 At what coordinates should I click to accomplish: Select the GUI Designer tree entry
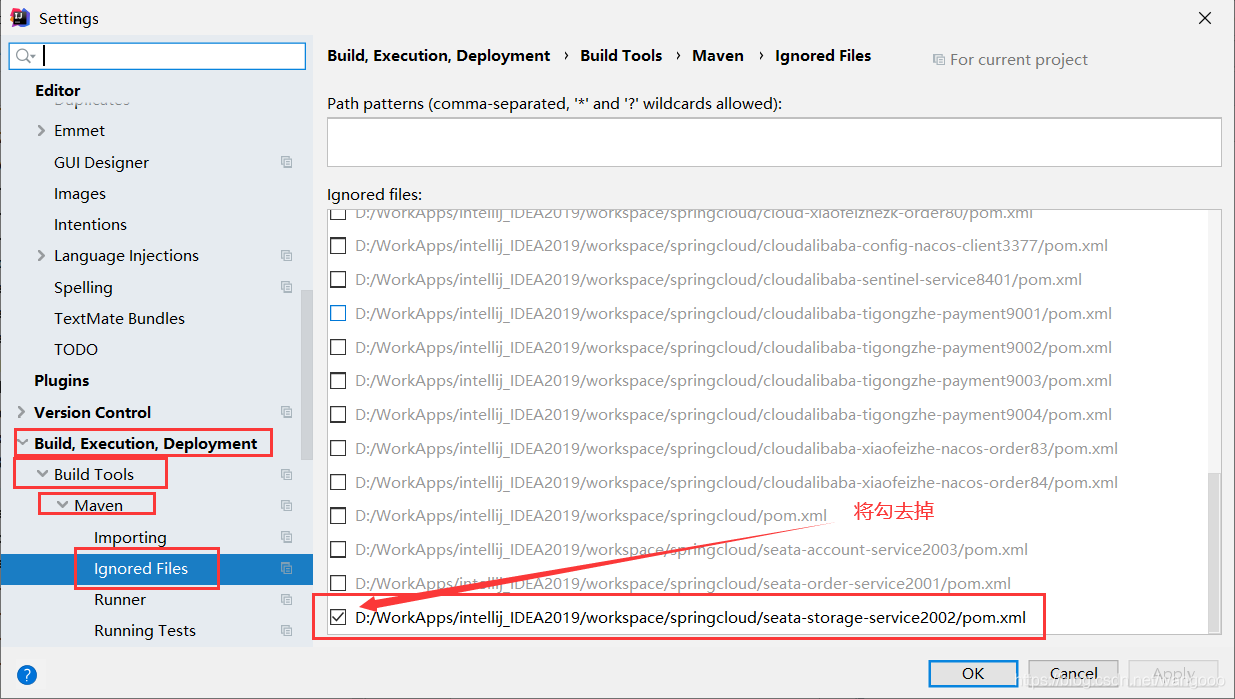click(x=101, y=162)
